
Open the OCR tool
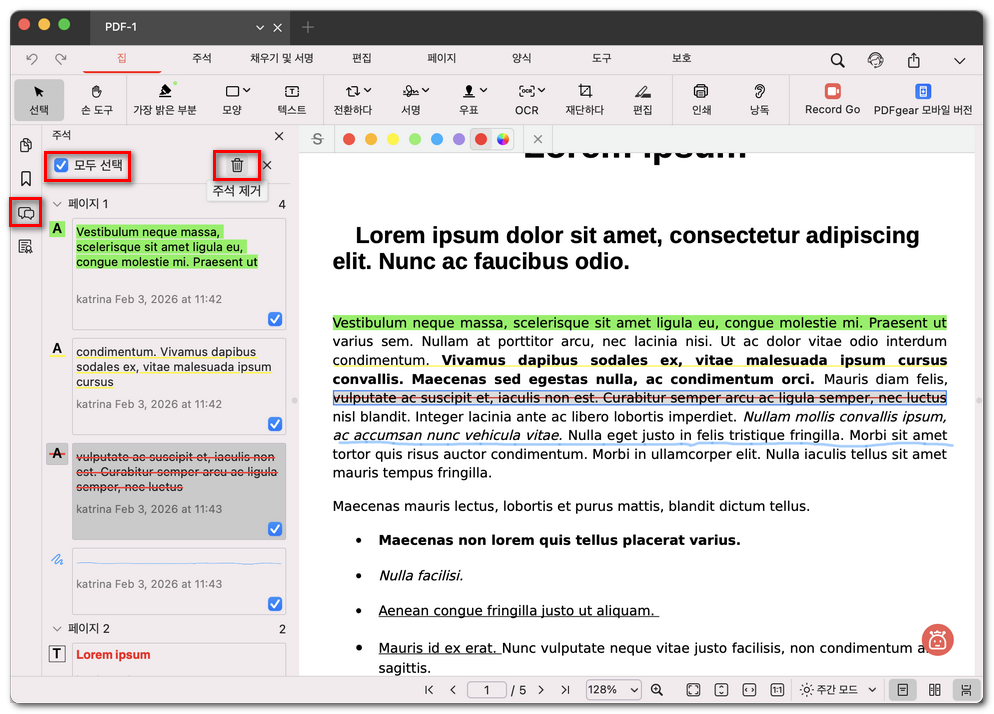[x=526, y=98]
